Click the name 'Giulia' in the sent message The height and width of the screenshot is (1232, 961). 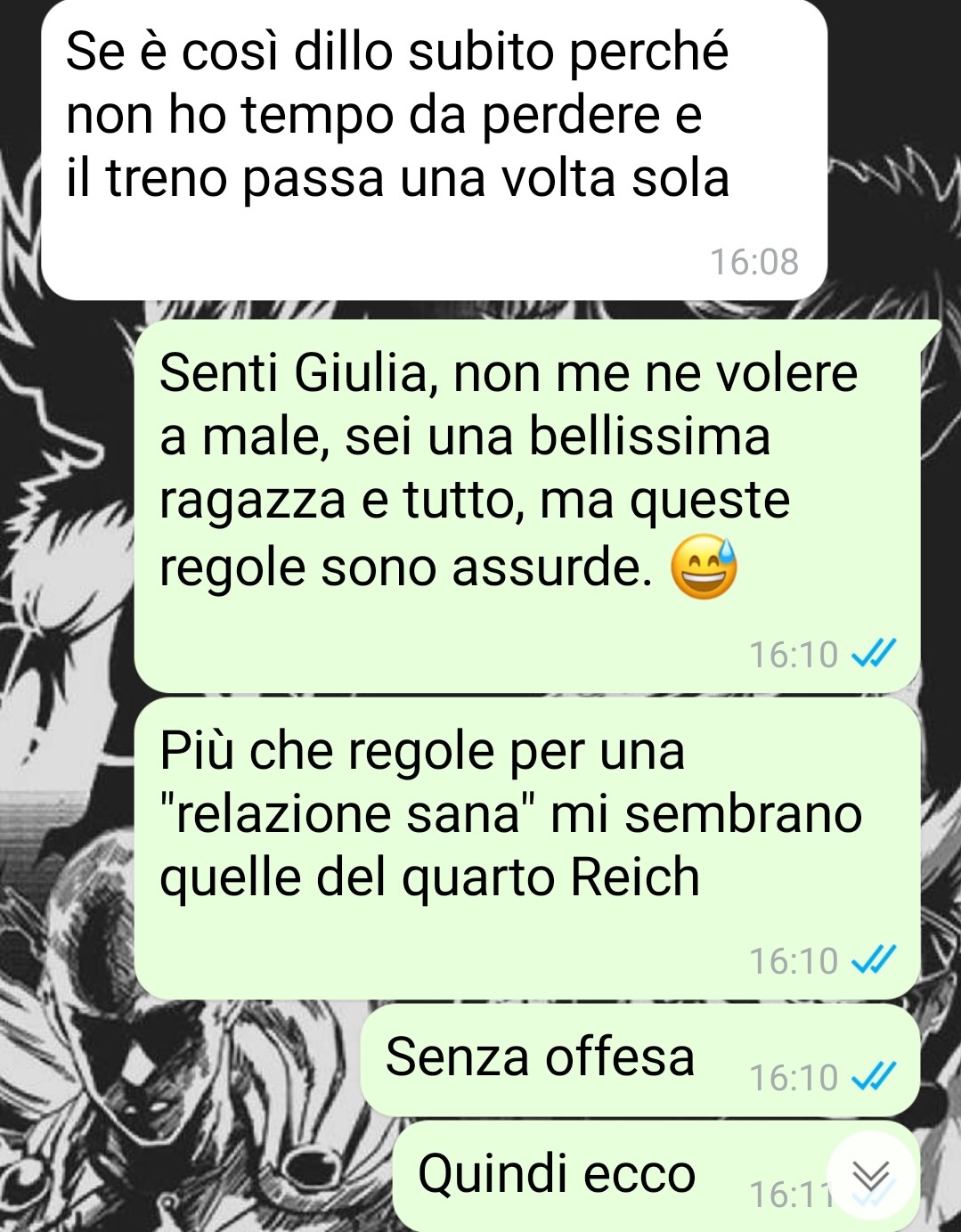point(365,373)
